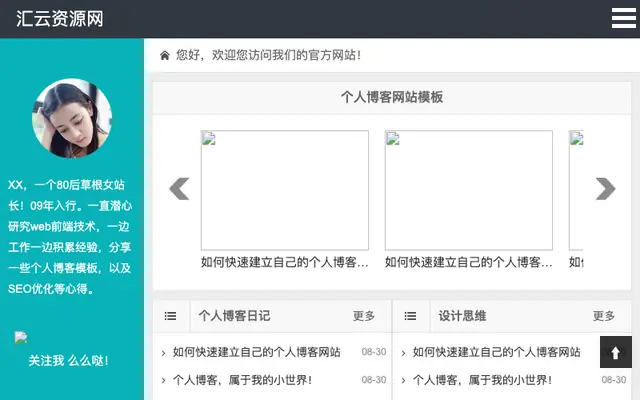The height and width of the screenshot is (400, 640).
Task: Open 如何快速建立自己的个人博客网站 in 设计思维 list
Action: tap(496, 352)
